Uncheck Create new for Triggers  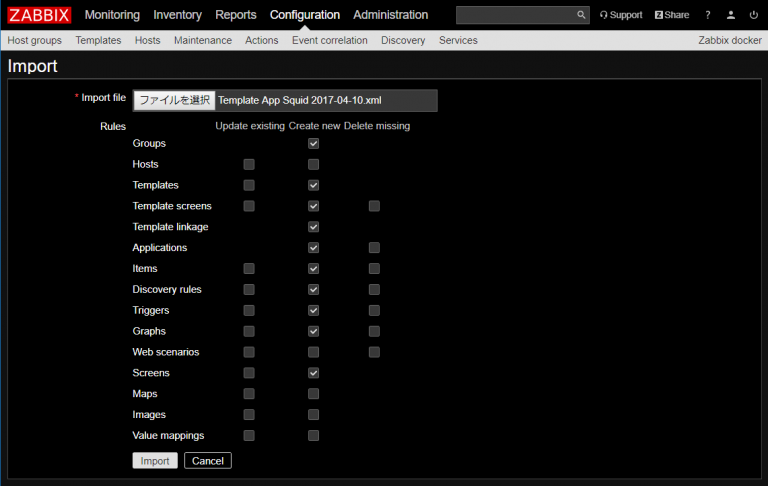point(313,310)
